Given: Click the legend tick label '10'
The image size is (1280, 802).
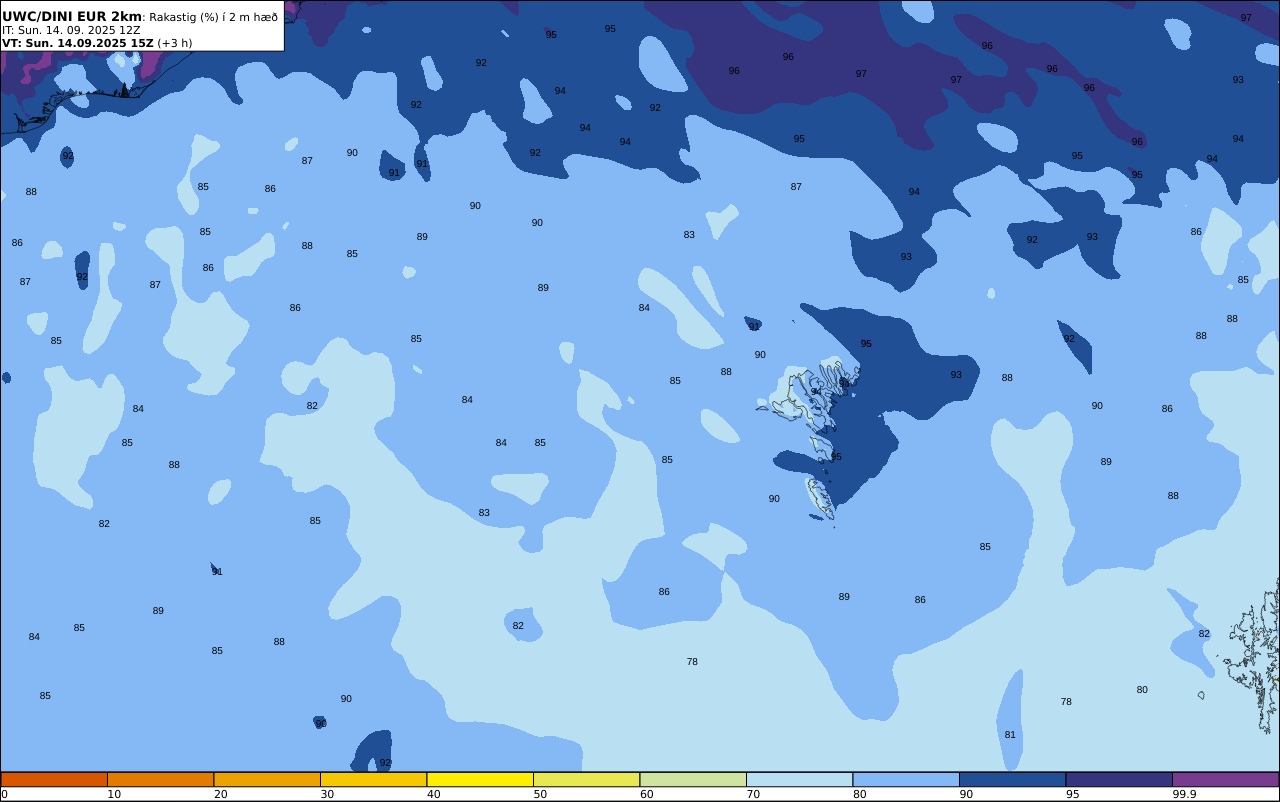Looking at the screenshot, I should (x=114, y=794).
